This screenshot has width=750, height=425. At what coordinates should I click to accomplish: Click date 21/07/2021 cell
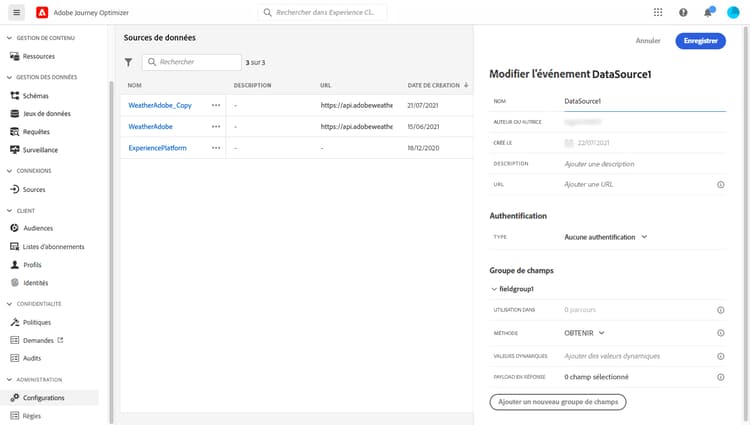coord(423,105)
